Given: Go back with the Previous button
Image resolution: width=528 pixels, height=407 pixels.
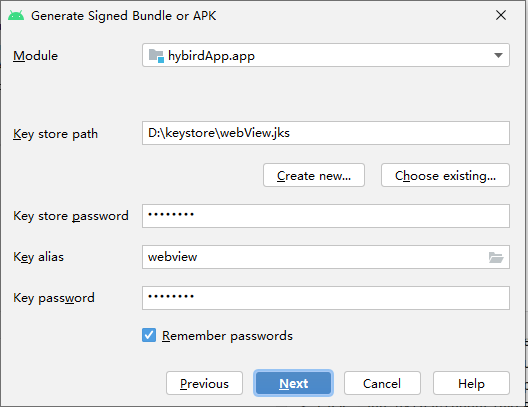Looking at the screenshot, I should coord(204,383).
